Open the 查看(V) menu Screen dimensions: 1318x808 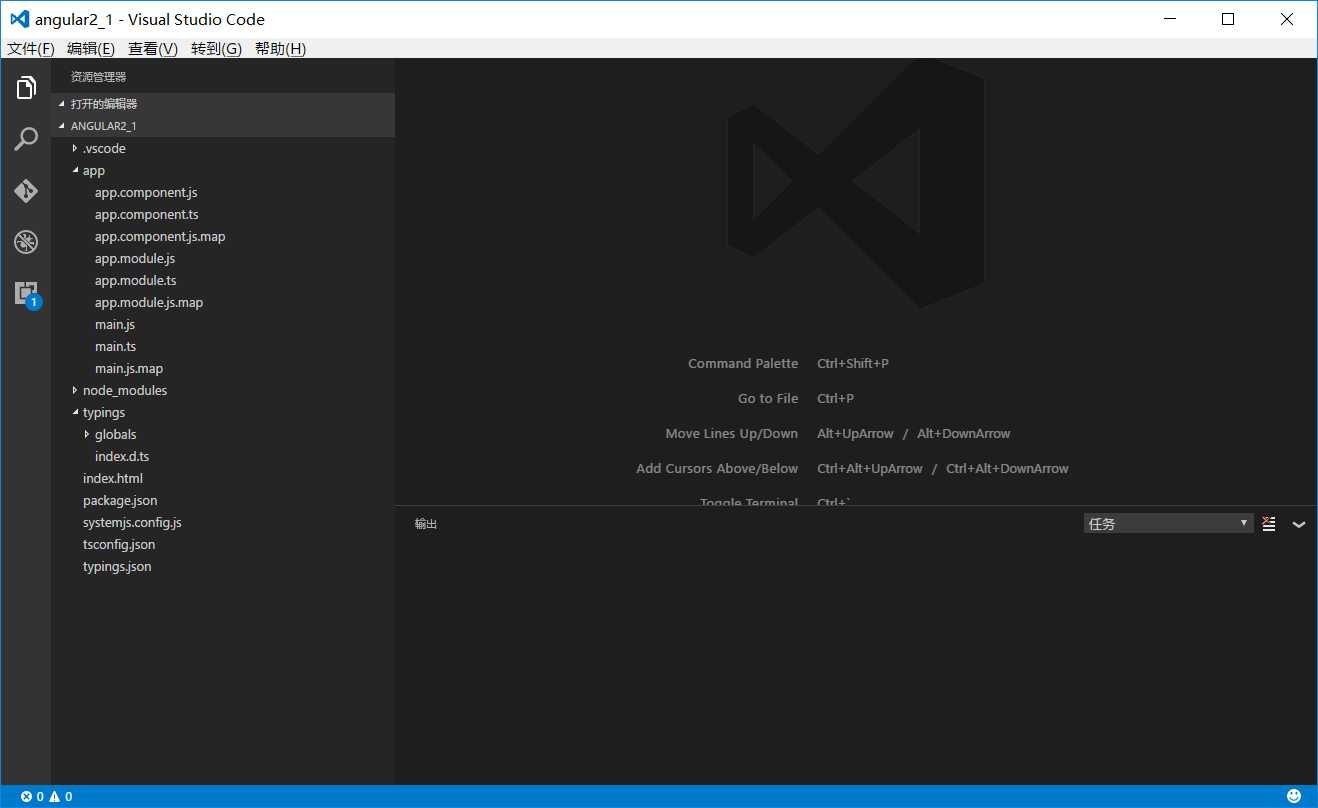point(153,49)
